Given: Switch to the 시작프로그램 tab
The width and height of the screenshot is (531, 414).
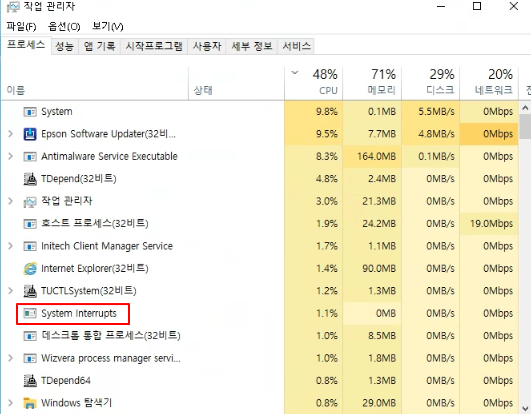Looking at the screenshot, I should (154, 46).
